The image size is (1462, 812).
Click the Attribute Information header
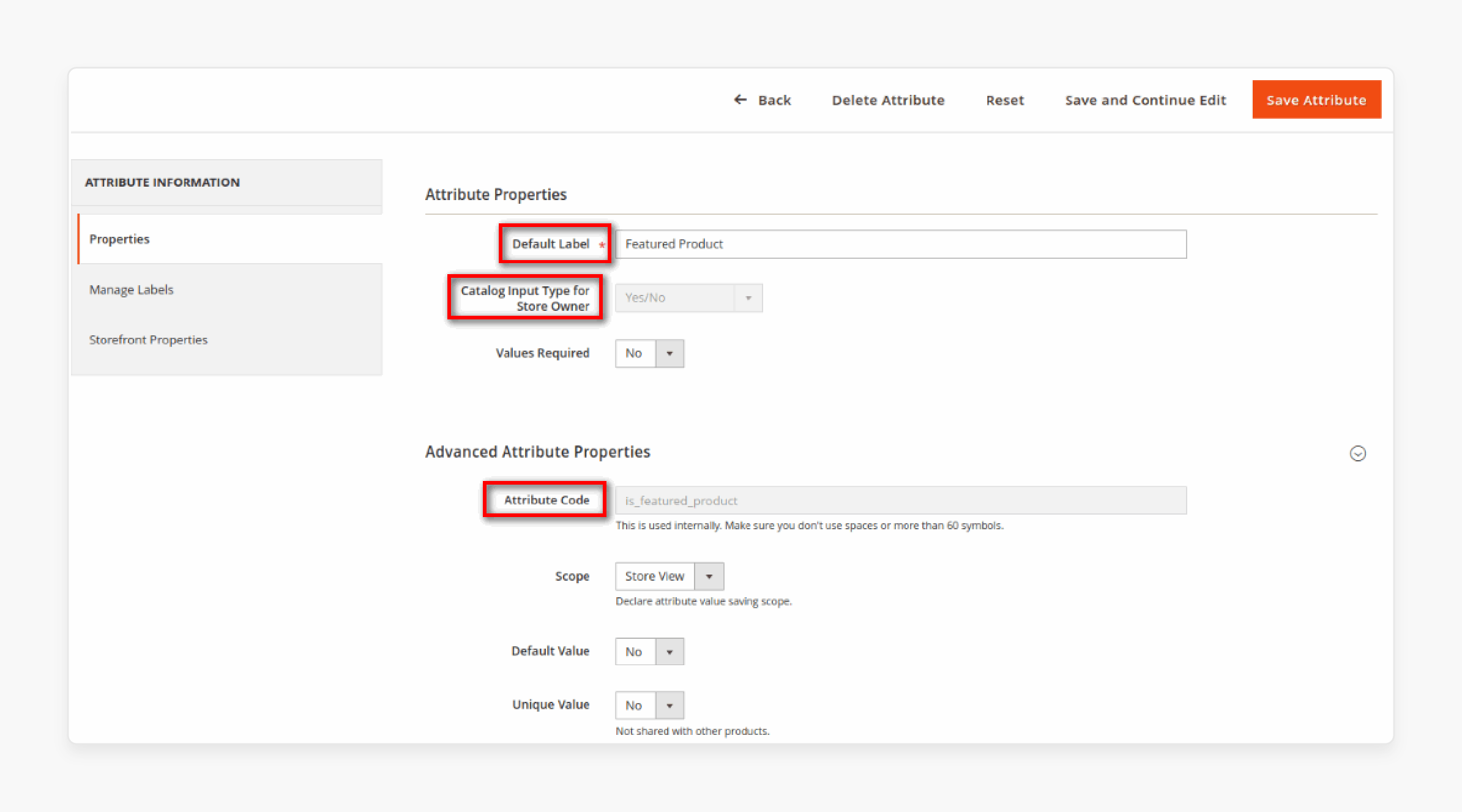pyautogui.click(x=162, y=182)
